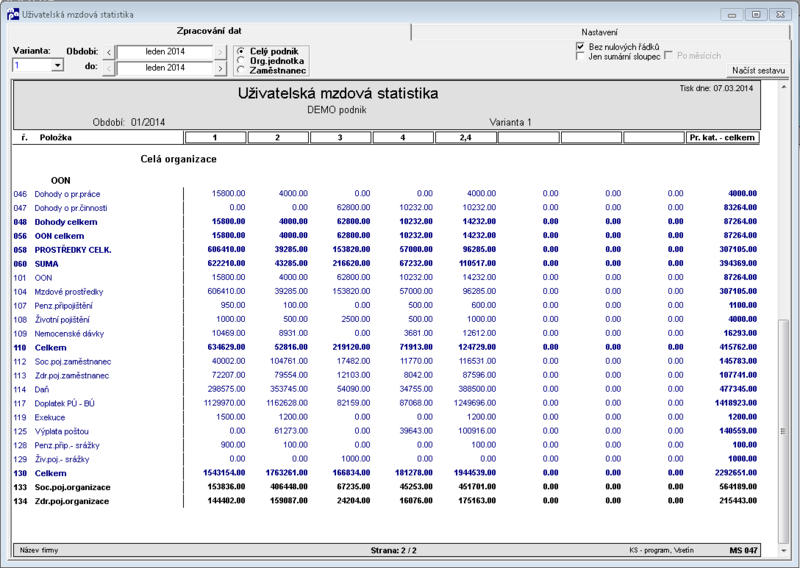
Task: Click next arrow for Období start month
Action: 220,52
